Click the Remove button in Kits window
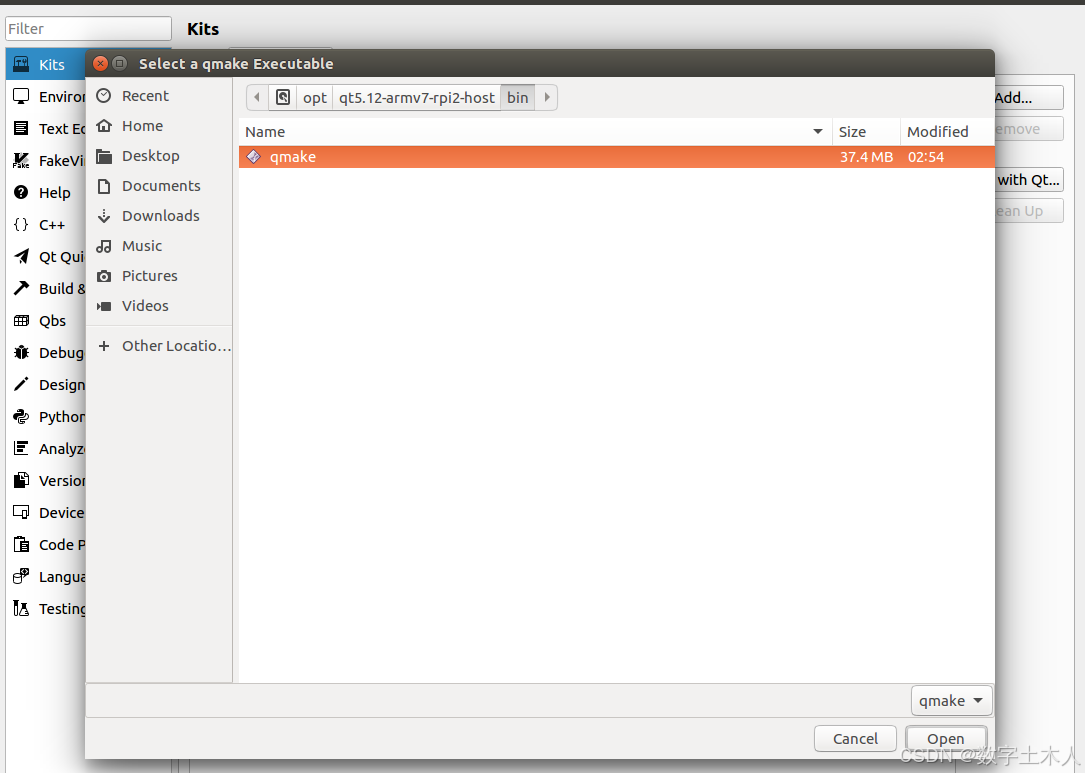1085x773 pixels. click(1028, 129)
